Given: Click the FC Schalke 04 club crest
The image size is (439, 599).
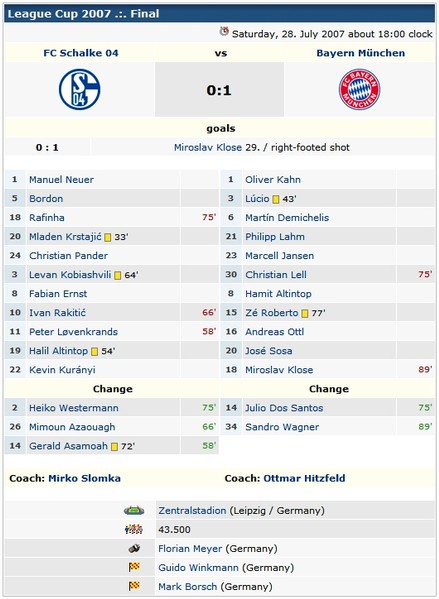Looking at the screenshot, I should pyautogui.click(x=79, y=89).
